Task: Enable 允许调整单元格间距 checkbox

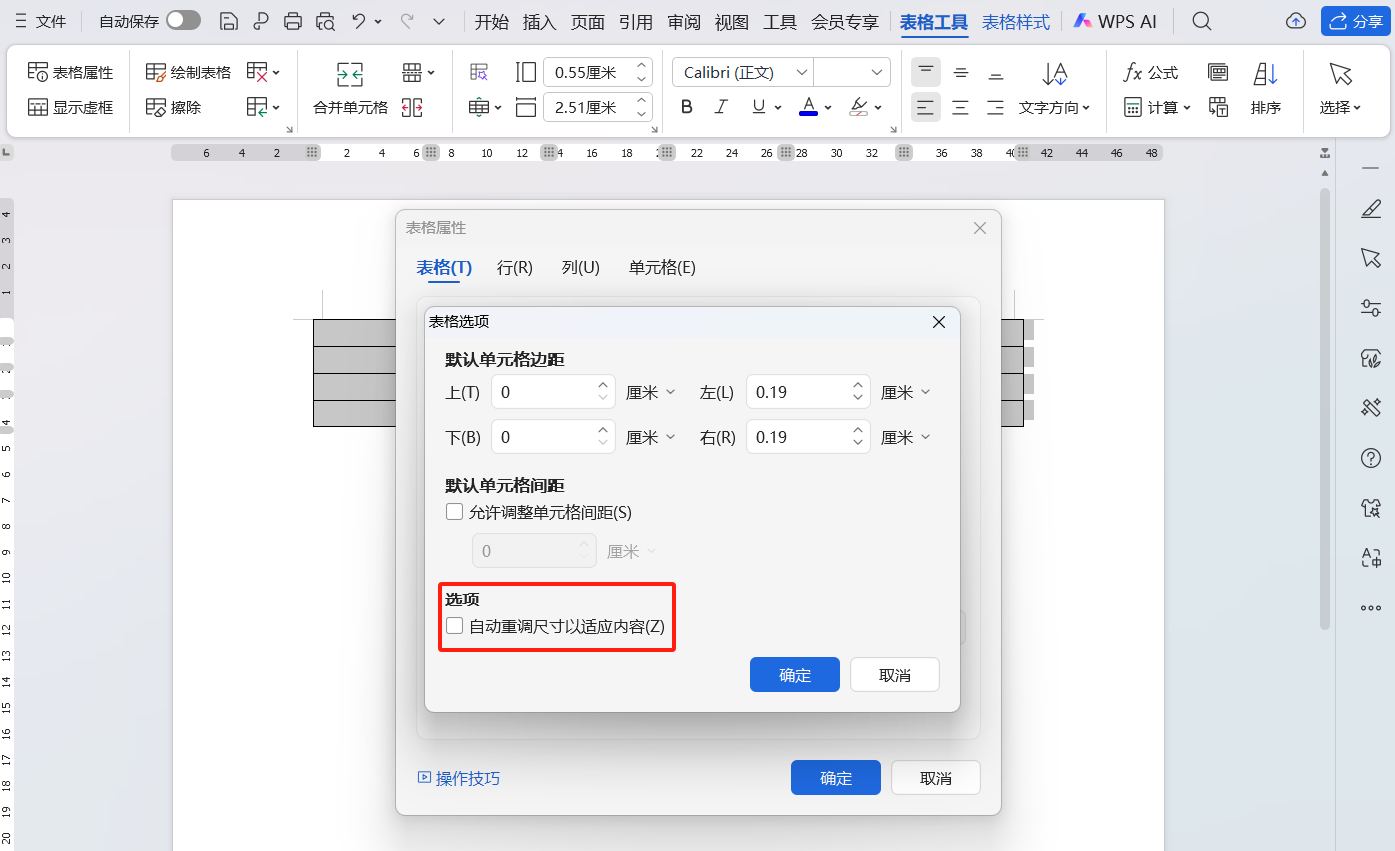Action: pos(455,511)
